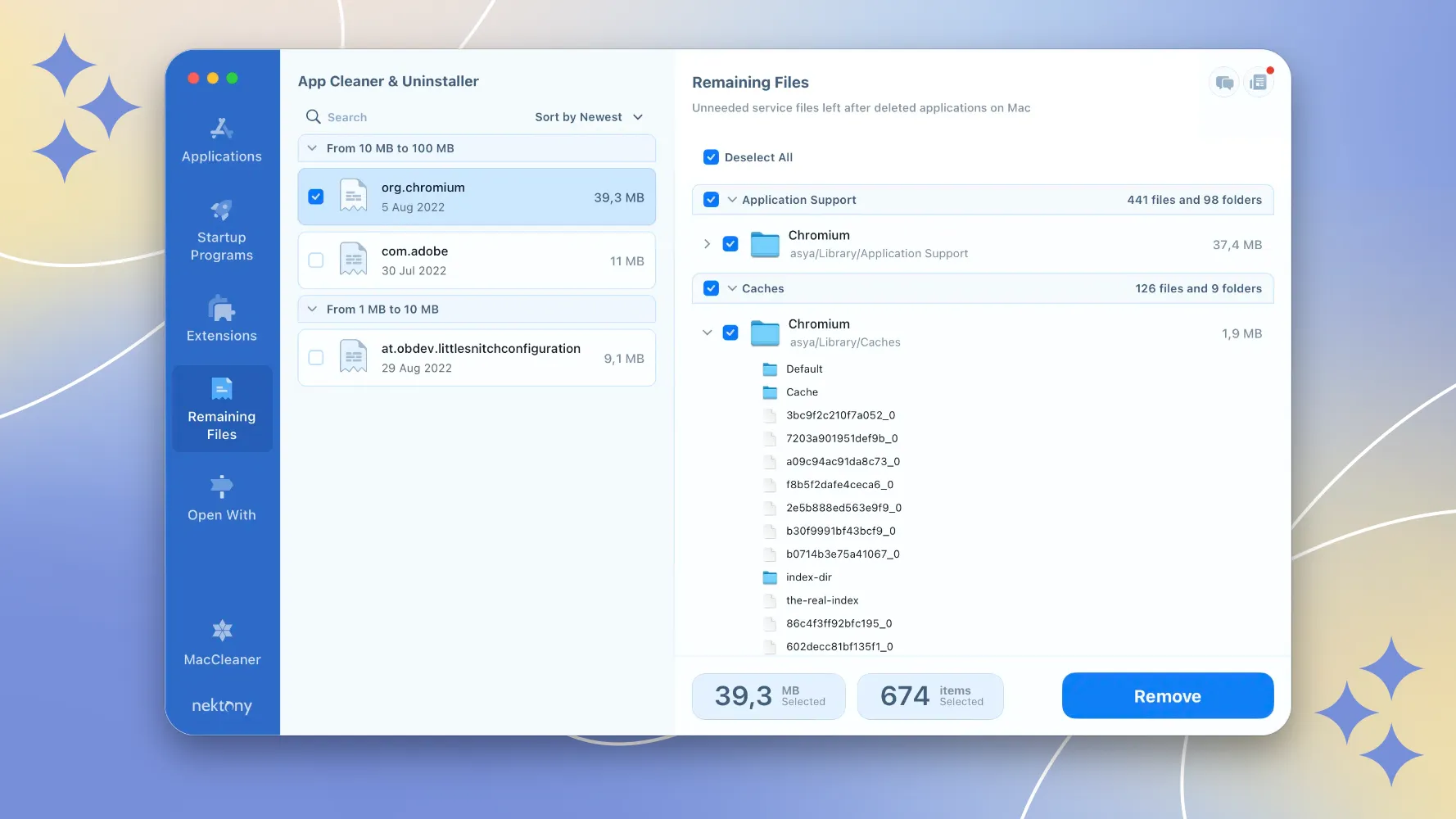
Task: Uncheck Chromium under Application Support
Action: point(730,244)
